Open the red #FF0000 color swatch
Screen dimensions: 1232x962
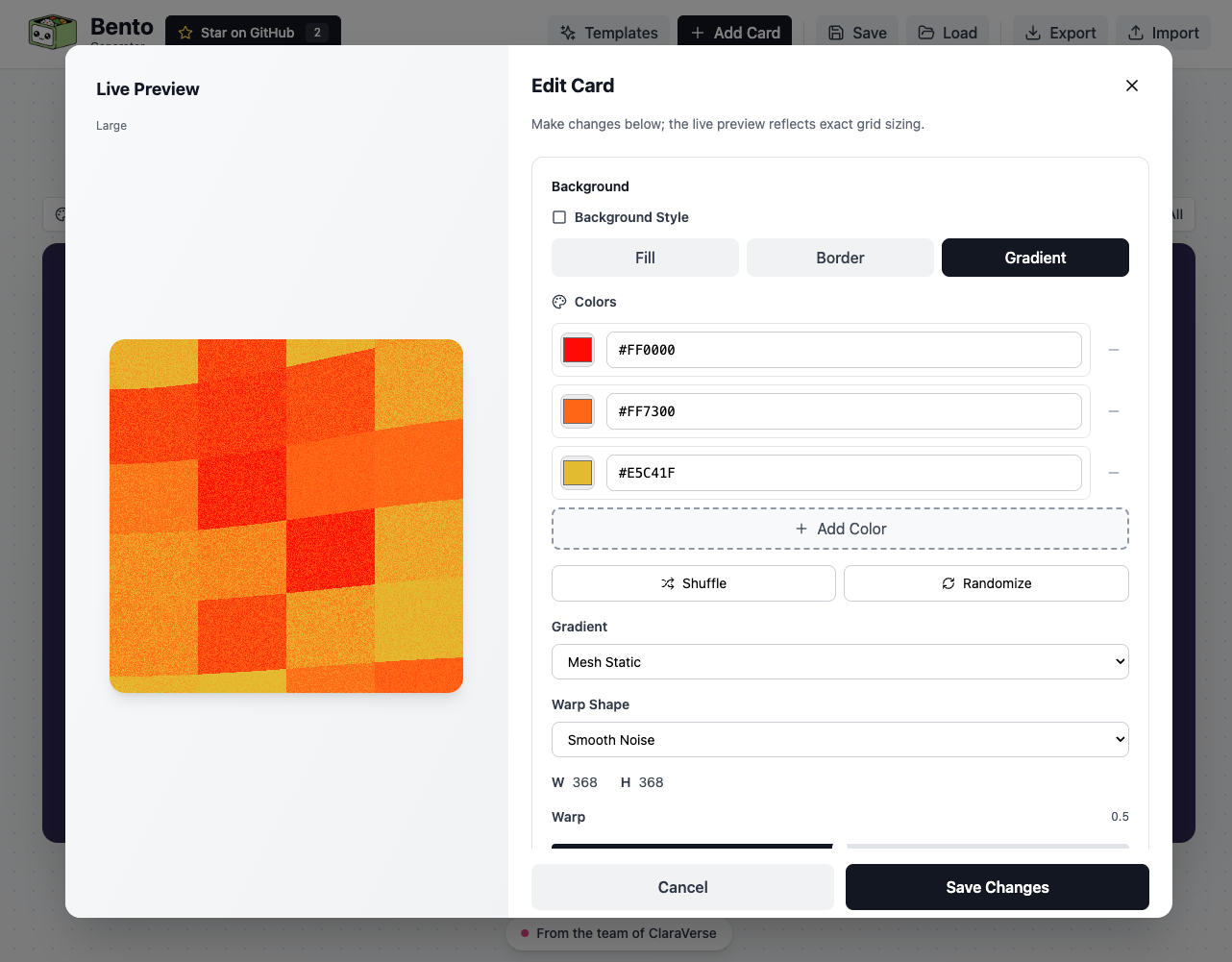coord(577,350)
